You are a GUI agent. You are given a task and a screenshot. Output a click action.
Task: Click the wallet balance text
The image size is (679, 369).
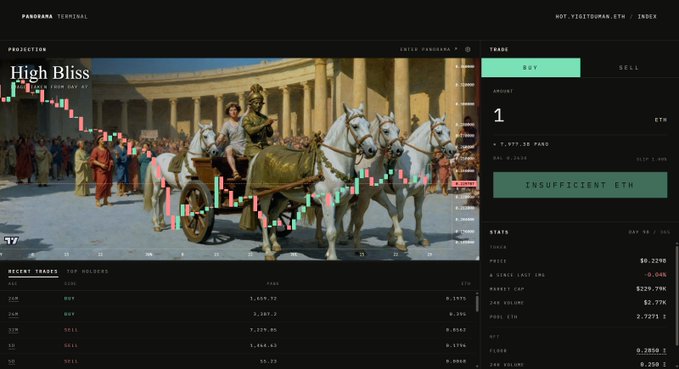tap(510, 158)
